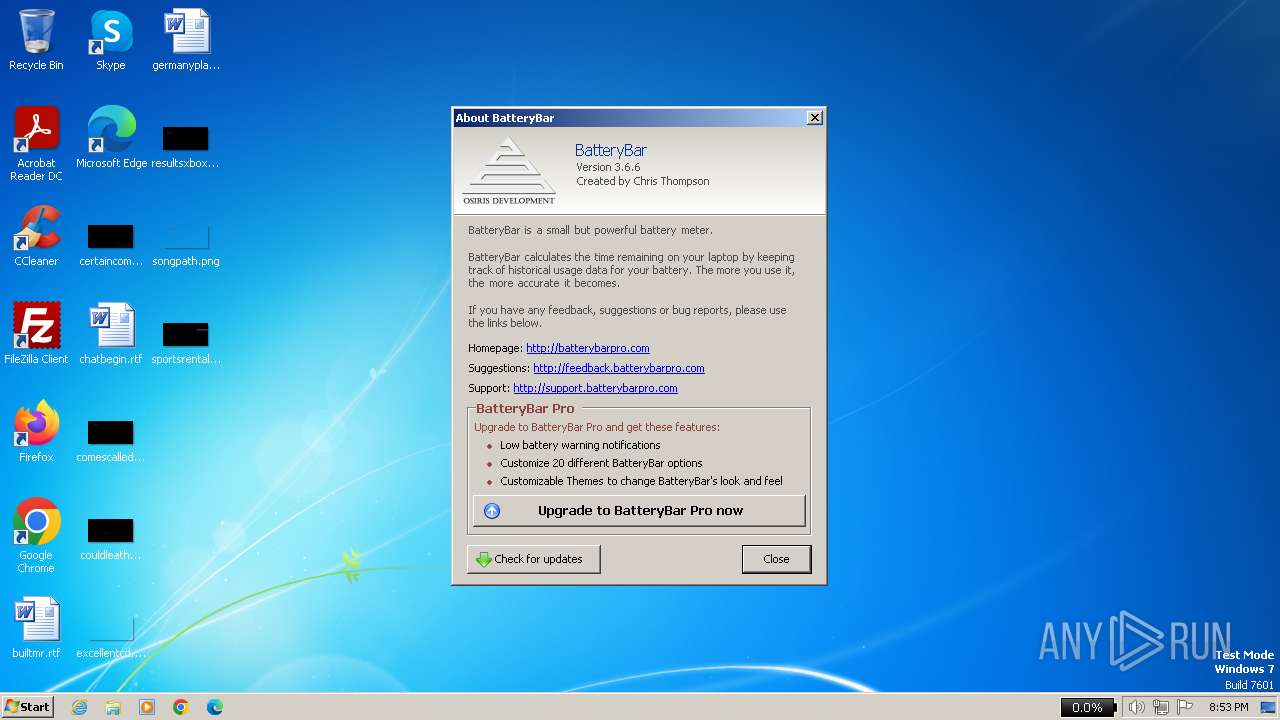Click 'Customize 20 different BatteryBar options' text
Image resolution: width=1280 pixels, height=720 pixels.
601,463
